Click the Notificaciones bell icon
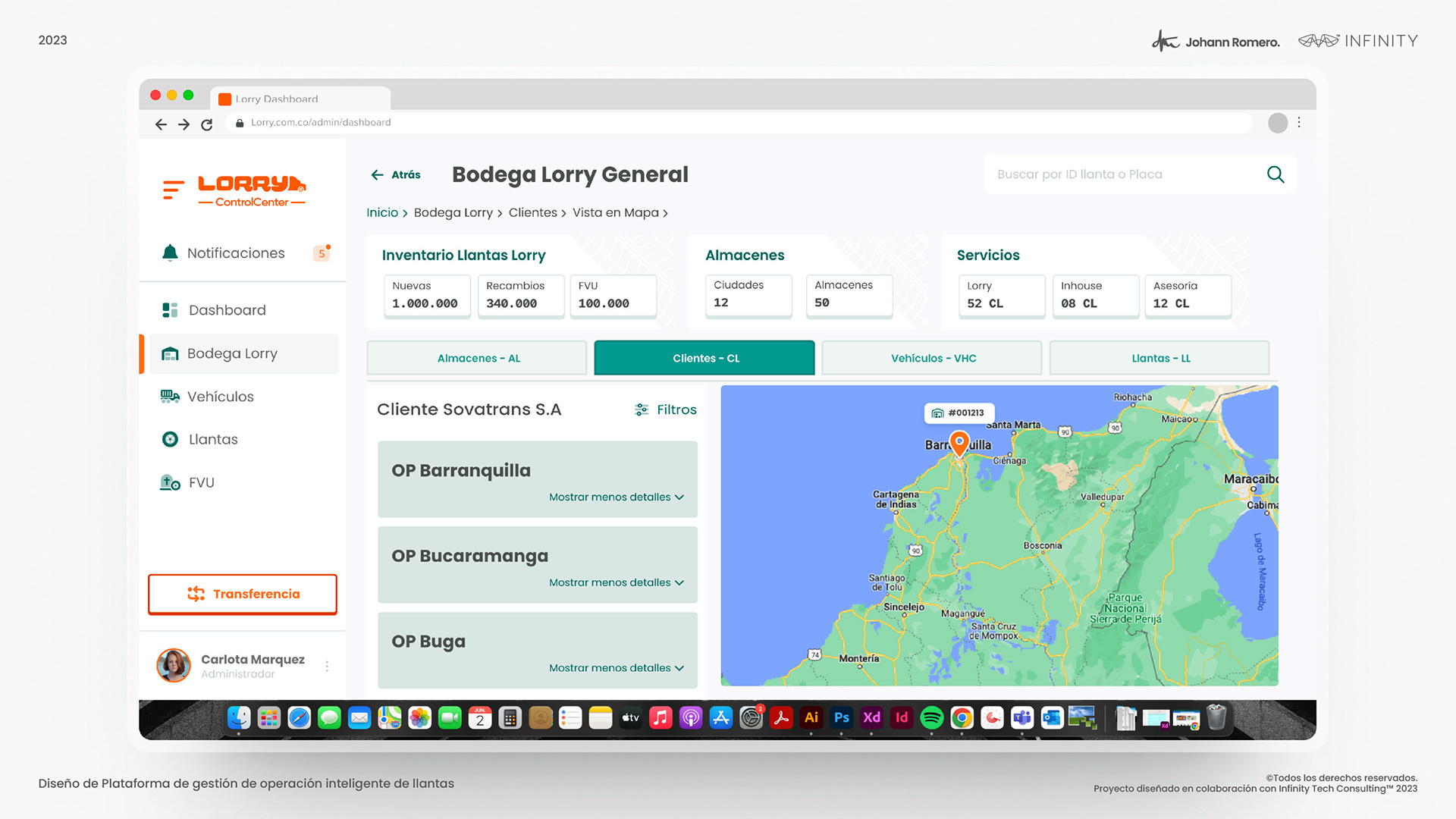Image resolution: width=1456 pixels, height=819 pixels. [x=170, y=253]
